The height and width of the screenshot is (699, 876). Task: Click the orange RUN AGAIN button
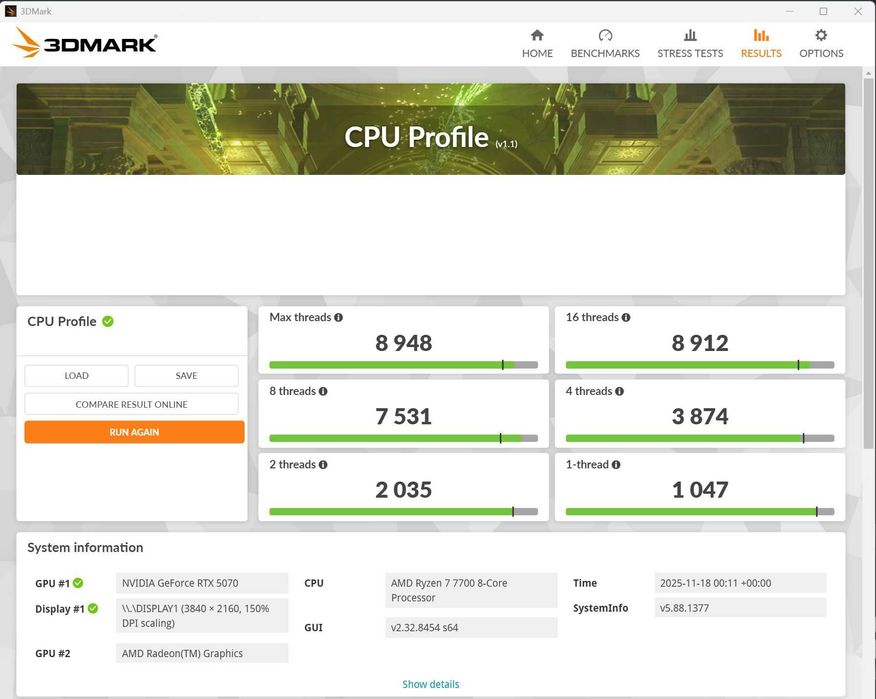click(134, 432)
